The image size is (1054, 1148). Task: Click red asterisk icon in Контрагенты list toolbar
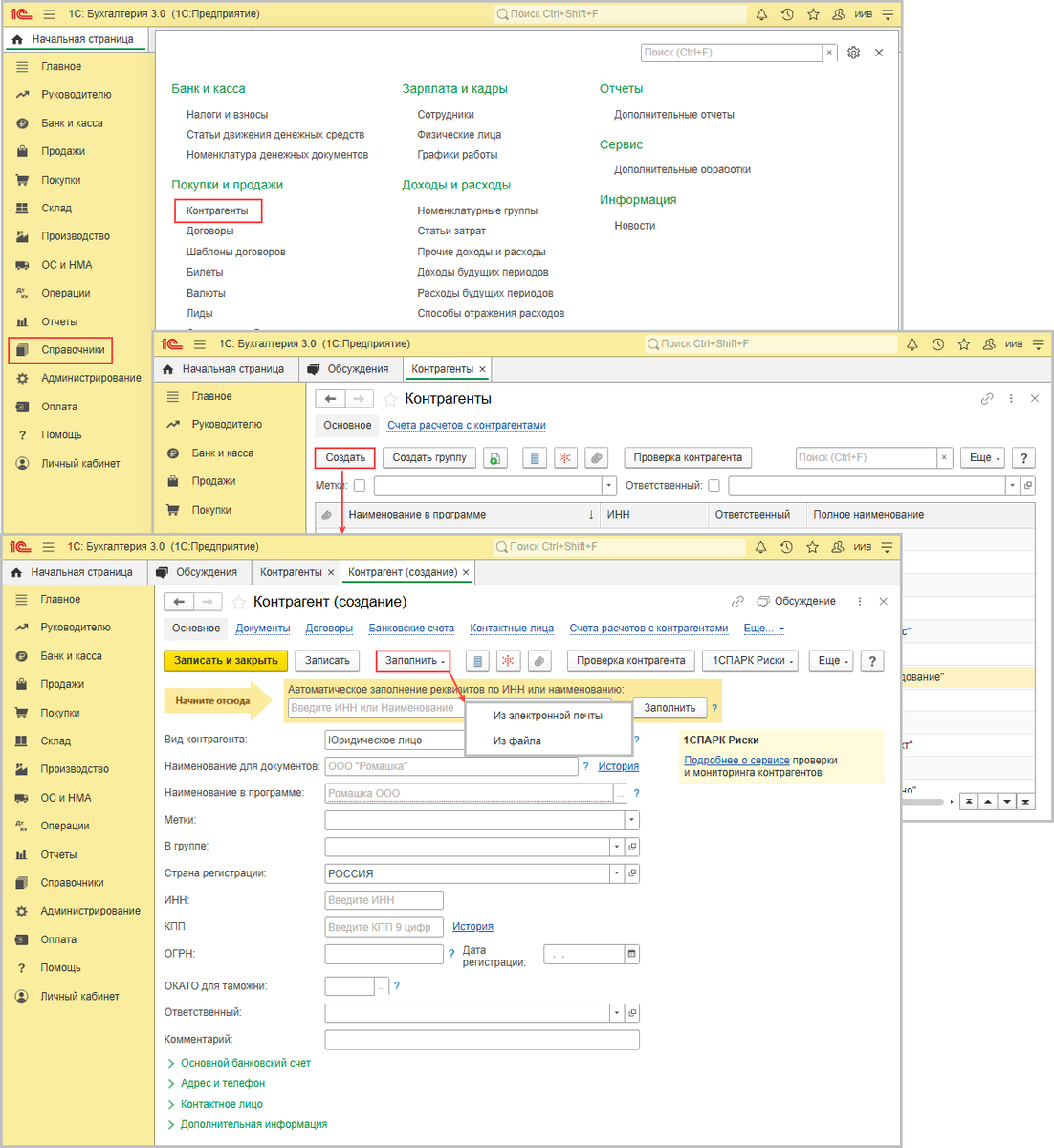tap(565, 458)
